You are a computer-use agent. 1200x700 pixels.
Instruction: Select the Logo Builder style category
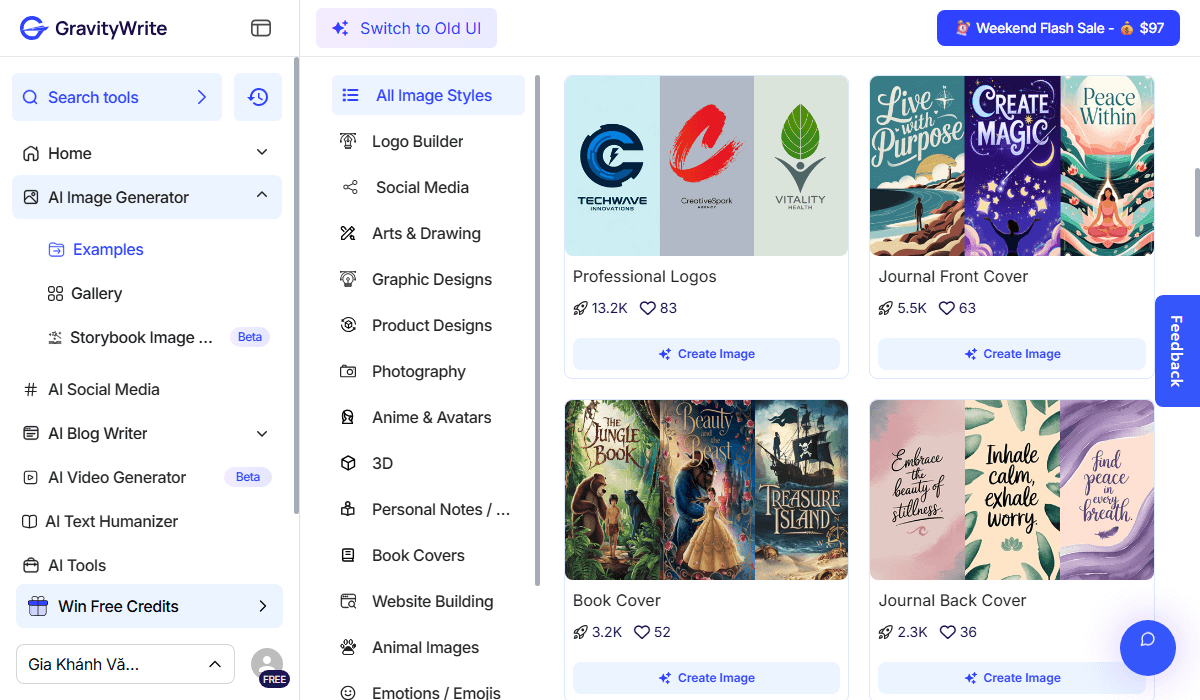point(417,141)
